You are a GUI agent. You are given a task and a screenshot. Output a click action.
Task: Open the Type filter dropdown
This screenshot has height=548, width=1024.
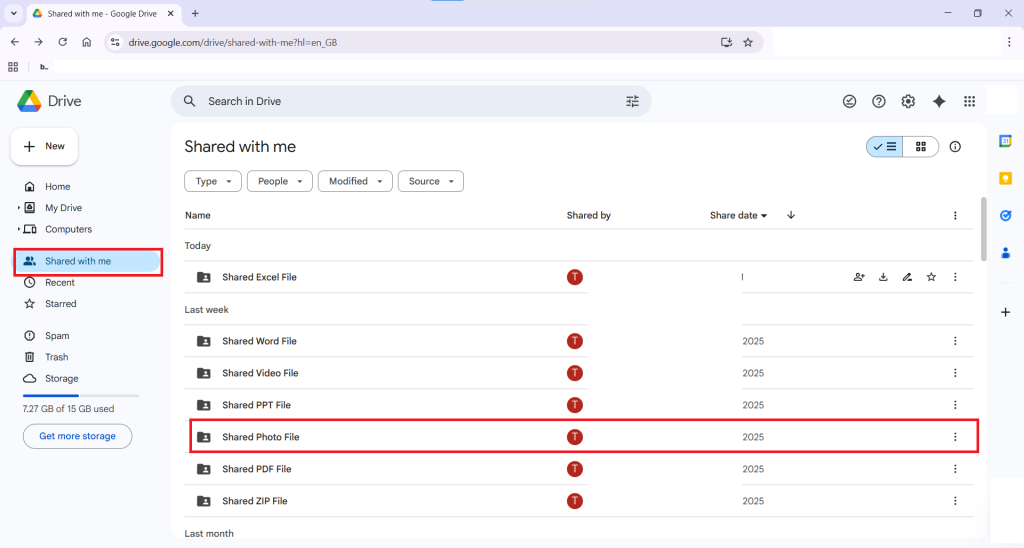tap(213, 181)
